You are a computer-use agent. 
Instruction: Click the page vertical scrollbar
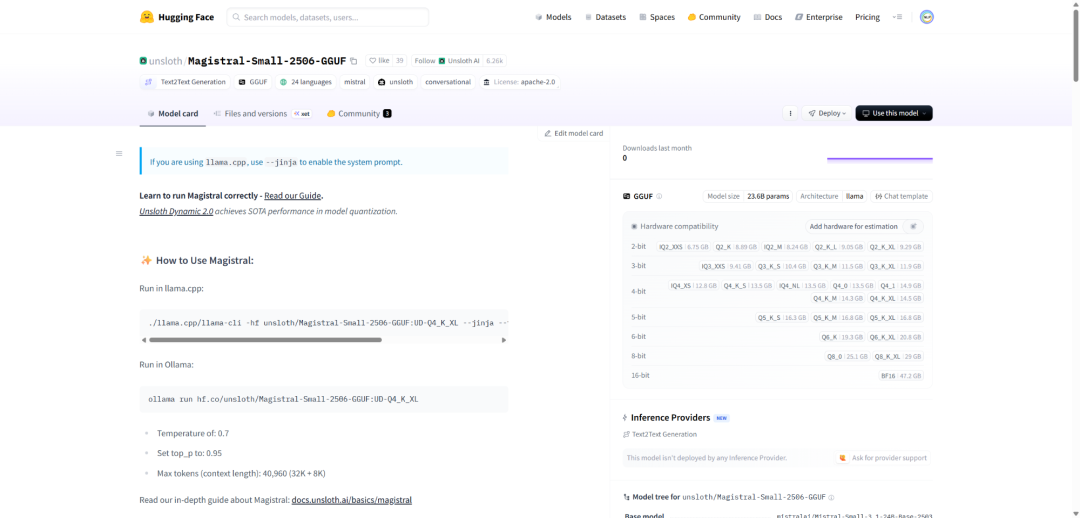pos(1075,45)
